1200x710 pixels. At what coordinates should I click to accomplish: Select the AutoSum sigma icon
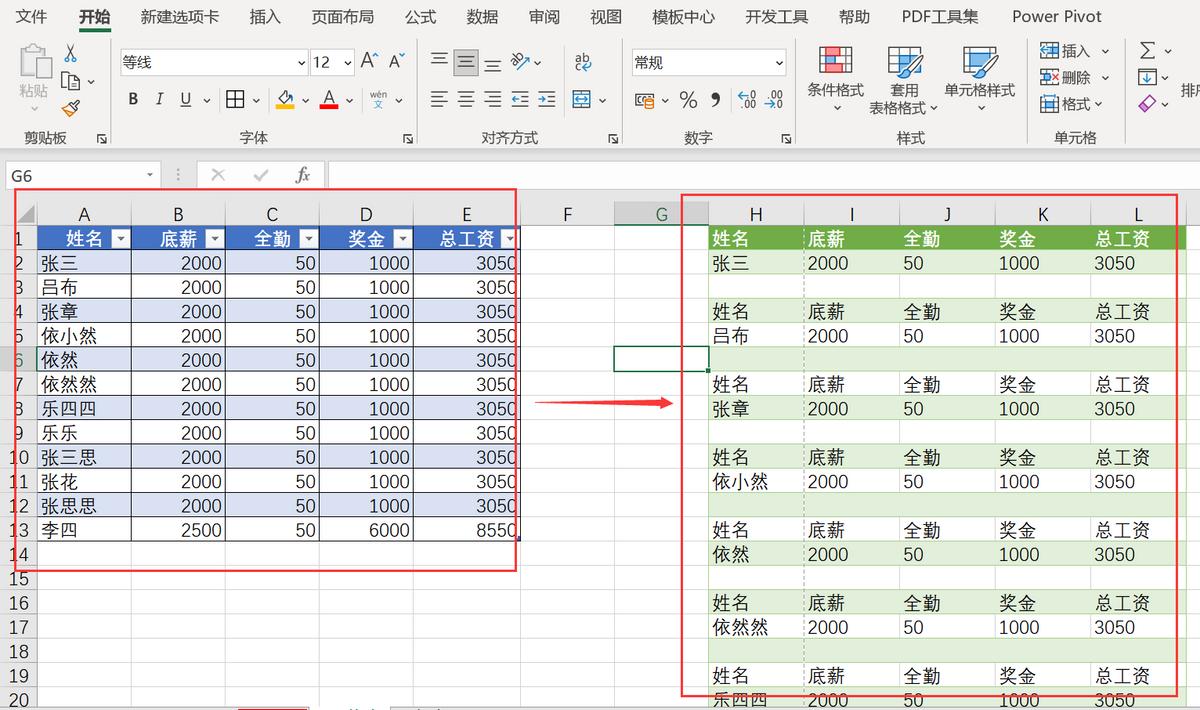1148,51
